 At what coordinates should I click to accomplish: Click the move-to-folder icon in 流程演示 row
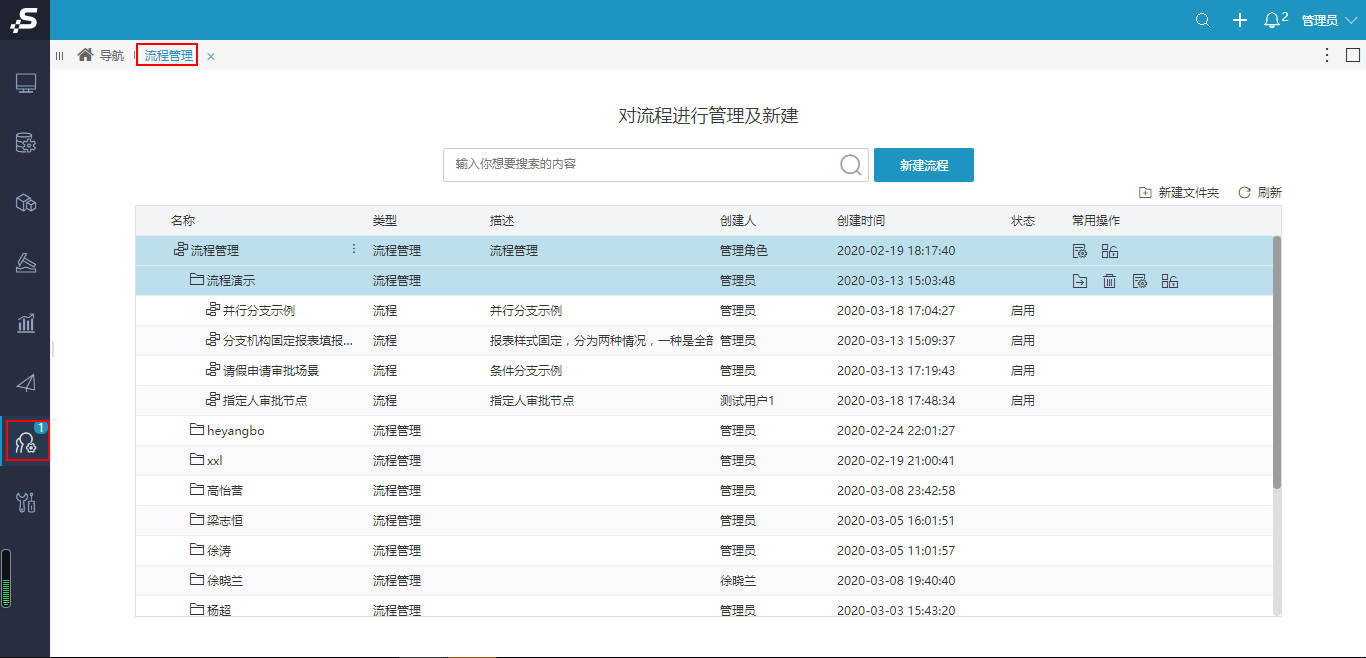[x=1080, y=281]
